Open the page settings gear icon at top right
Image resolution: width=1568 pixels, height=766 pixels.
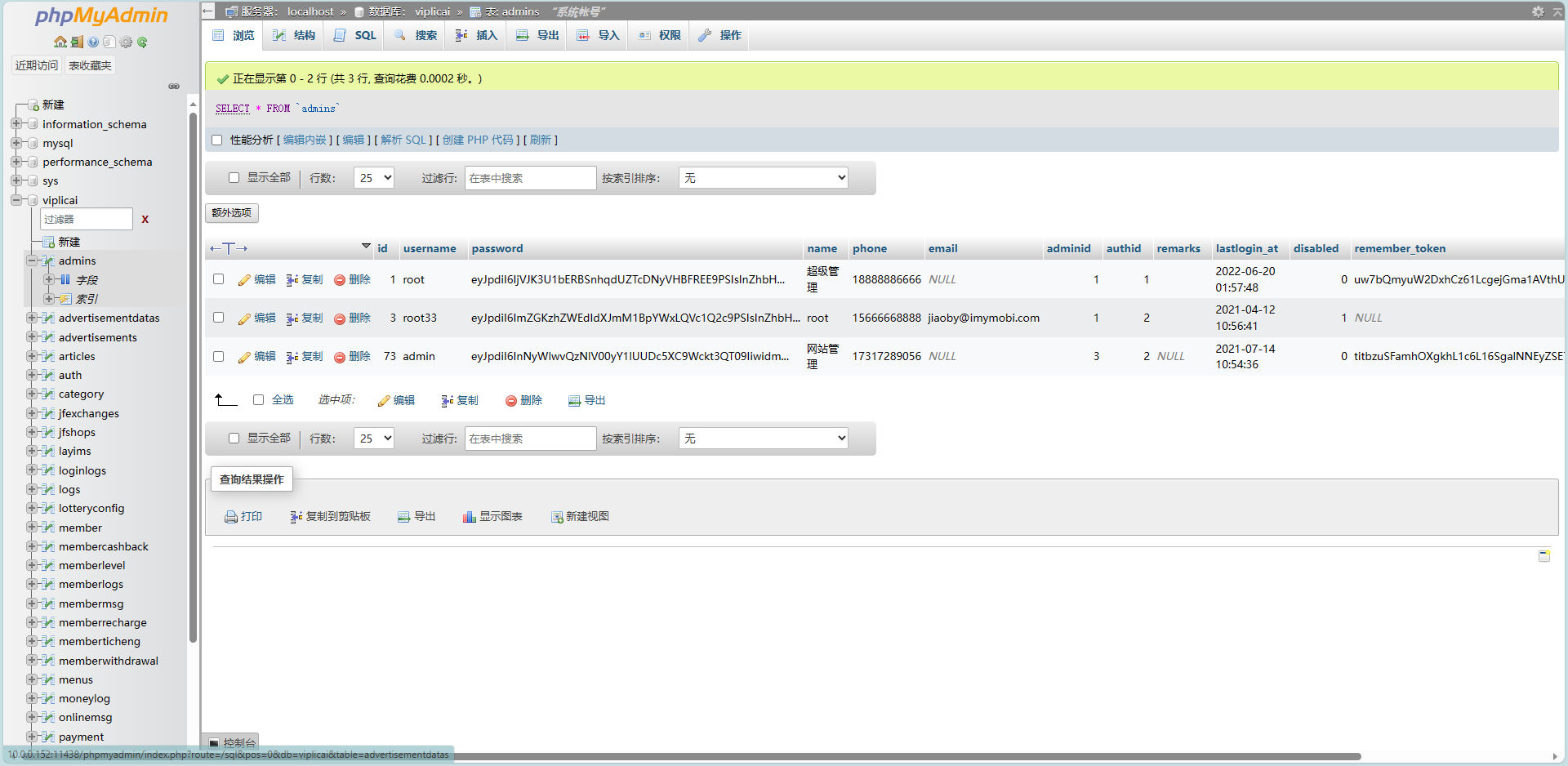1538,11
